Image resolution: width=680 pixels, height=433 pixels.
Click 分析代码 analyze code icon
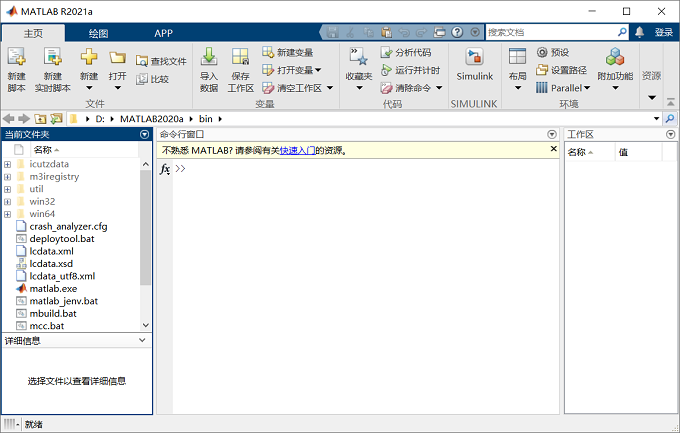[x=386, y=52]
